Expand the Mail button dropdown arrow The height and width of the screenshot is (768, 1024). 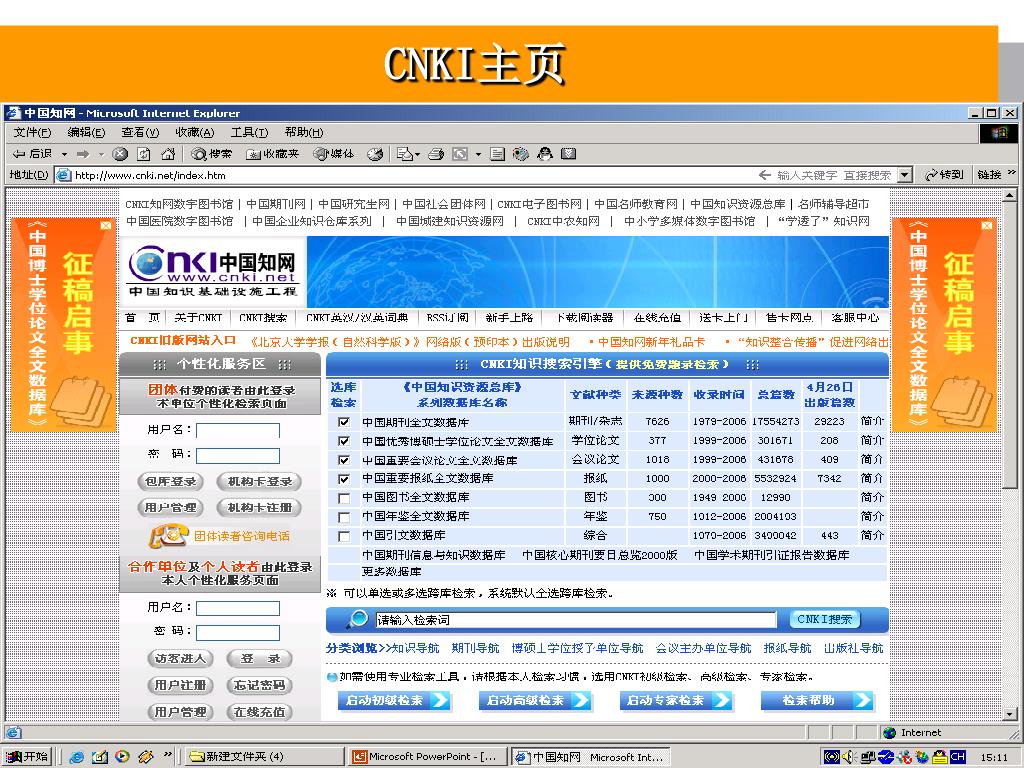417,155
